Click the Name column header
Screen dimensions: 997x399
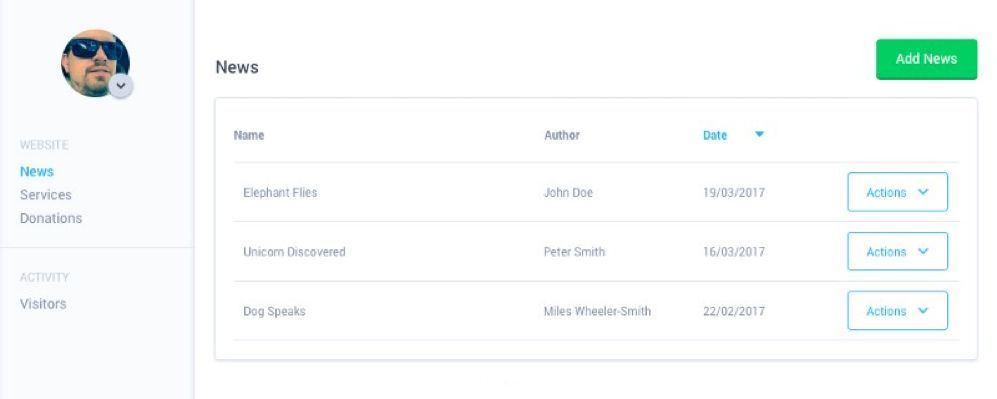tap(249, 135)
